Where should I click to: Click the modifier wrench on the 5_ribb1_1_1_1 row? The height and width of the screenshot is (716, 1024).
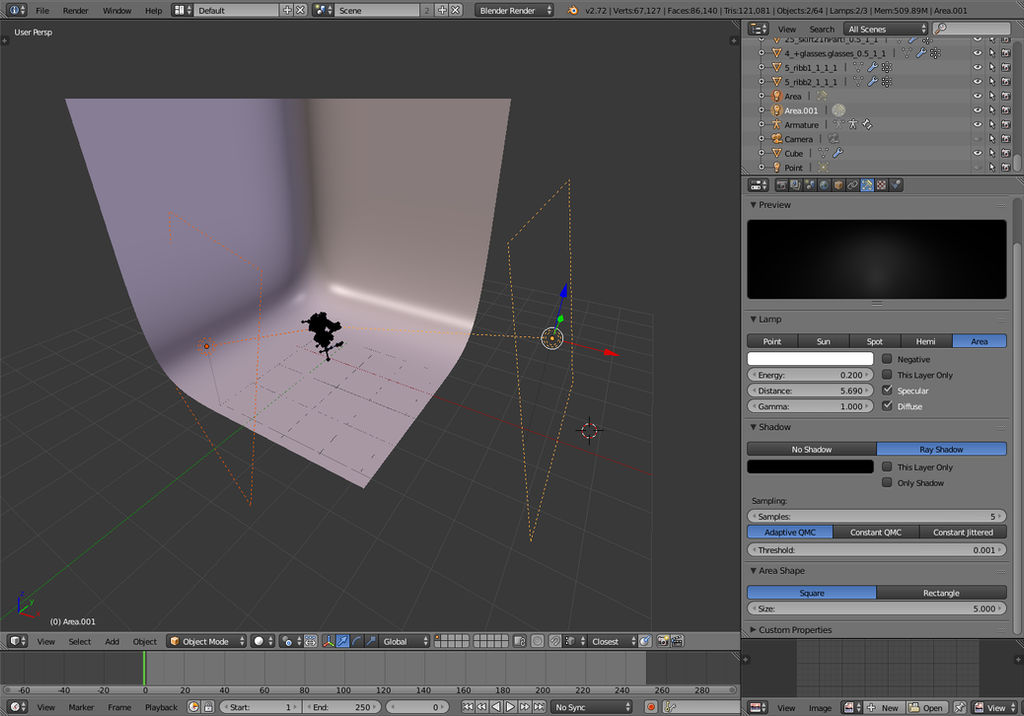point(872,67)
